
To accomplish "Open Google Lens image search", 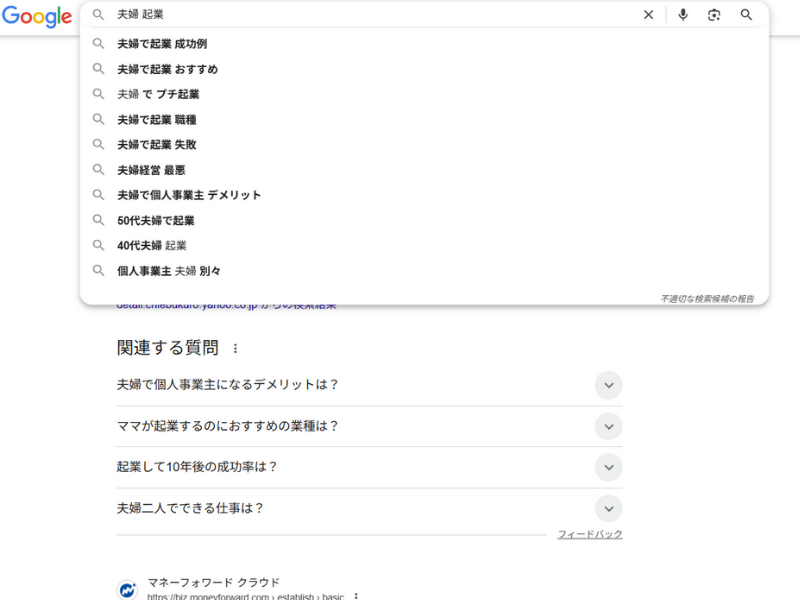I will tap(714, 15).
